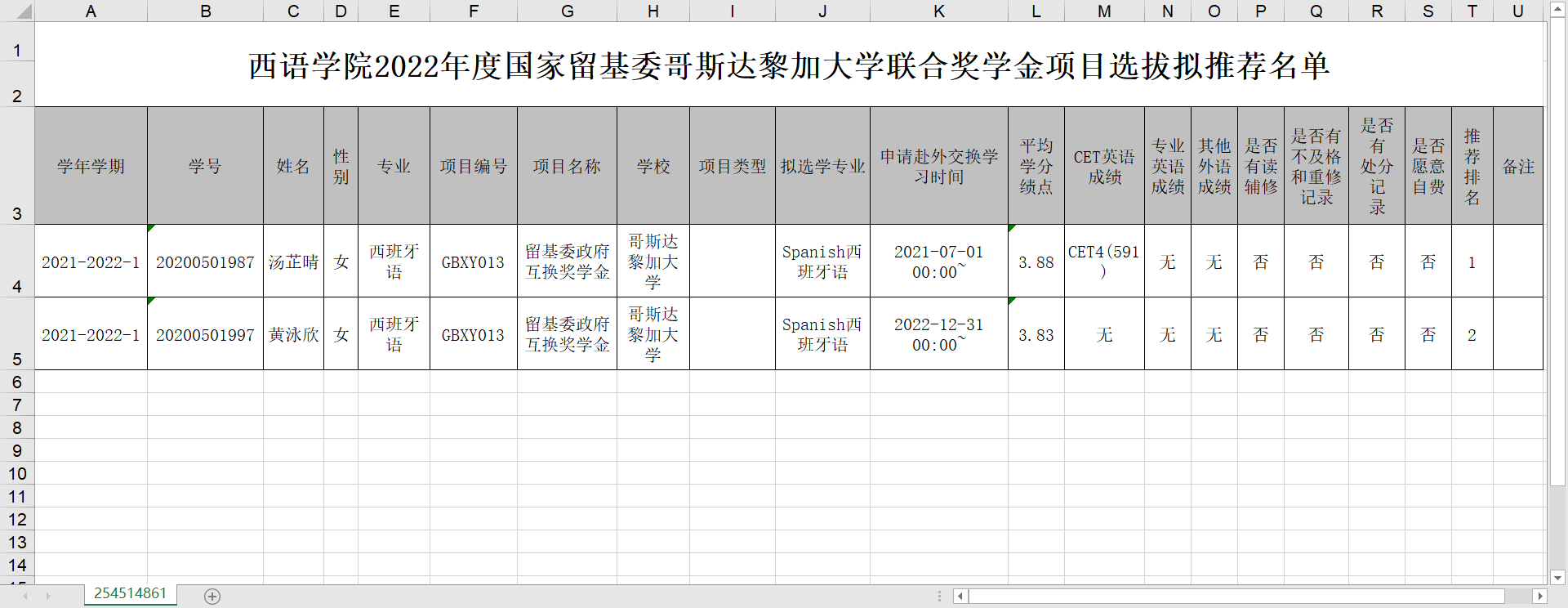Click the previous sheet navigation arrow
This screenshot has height=608, width=1568.
(x=25, y=597)
